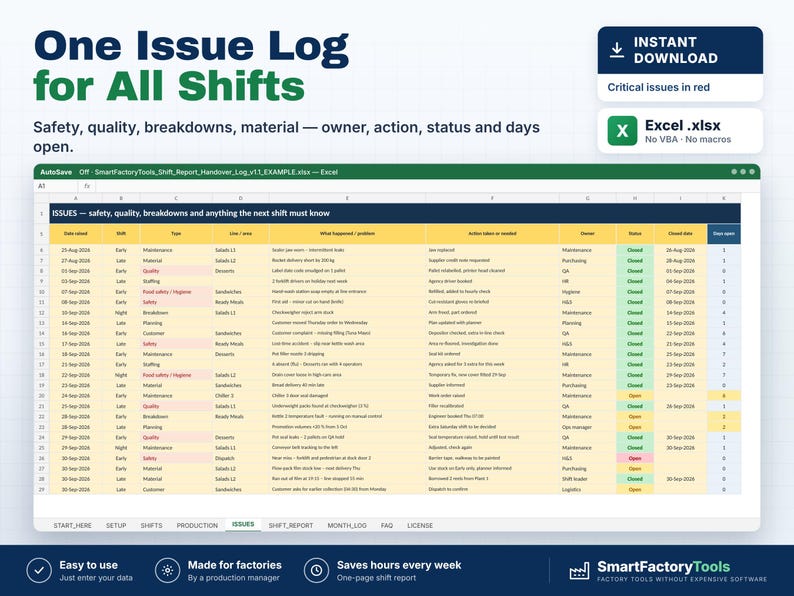Select column E header
Viewport: 794px width, 596px height.
coord(347,198)
